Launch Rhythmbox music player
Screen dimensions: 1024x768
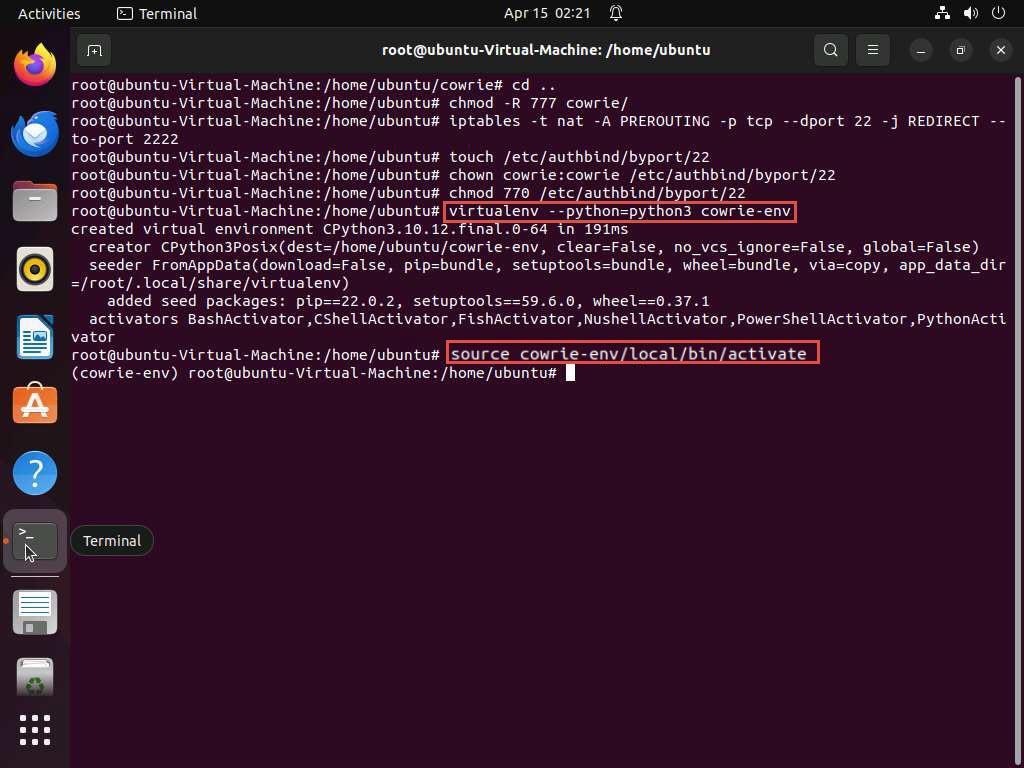coord(35,270)
